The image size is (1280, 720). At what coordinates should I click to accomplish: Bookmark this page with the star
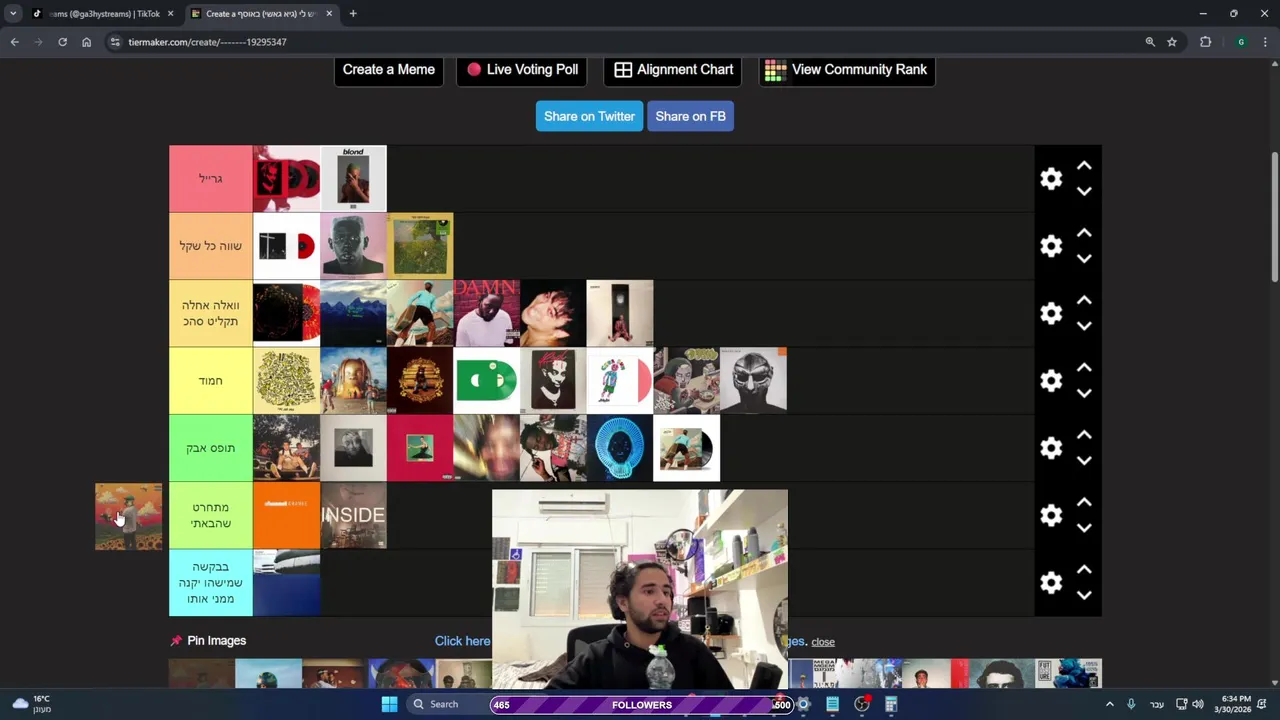coord(1172,42)
